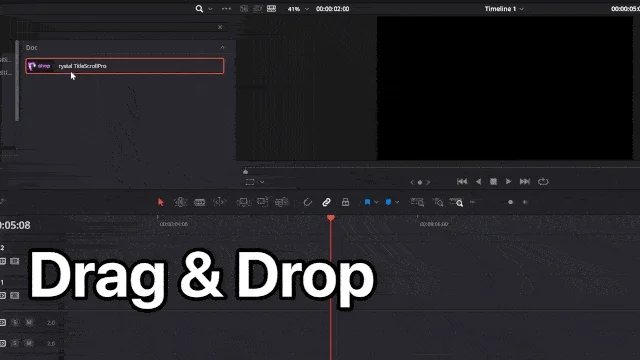Click the Insert Clip toolbar icon

tap(243, 202)
